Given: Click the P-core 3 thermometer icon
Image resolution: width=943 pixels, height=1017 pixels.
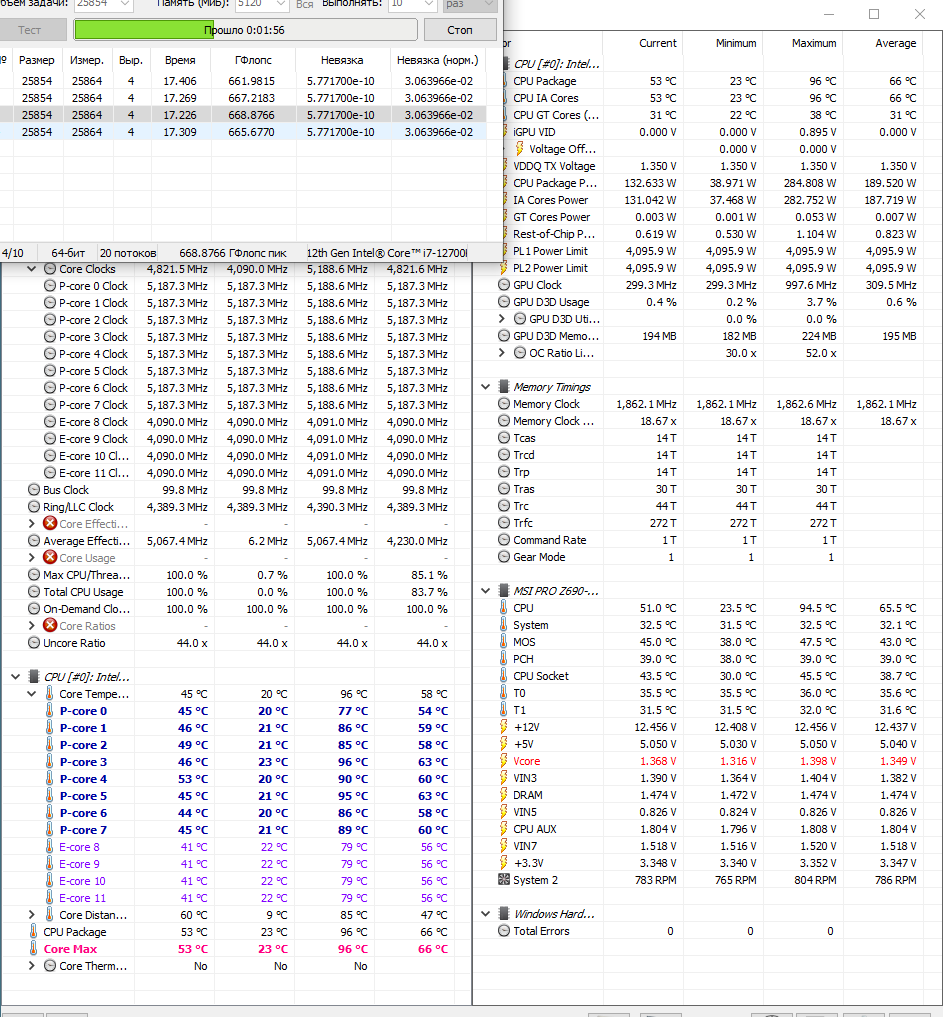Looking at the screenshot, I should (50, 761).
